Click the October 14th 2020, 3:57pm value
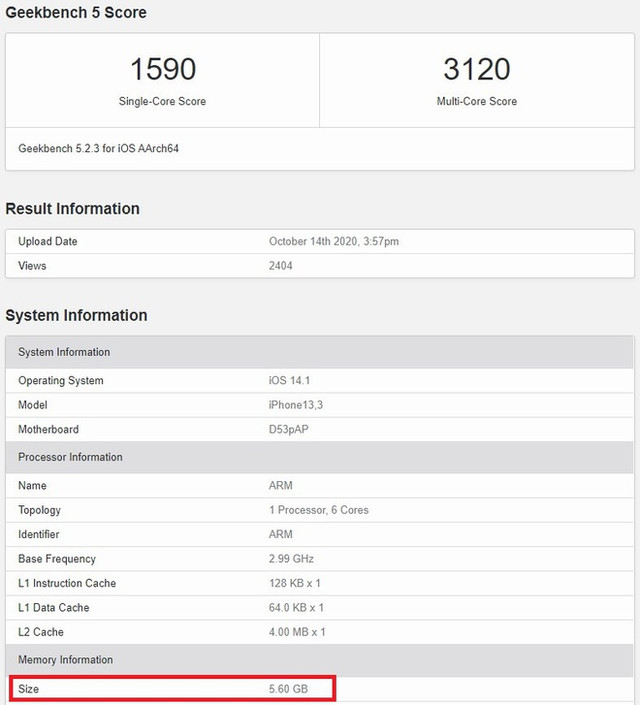Image resolution: width=640 pixels, height=705 pixels. pyautogui.click(x=334, y=241)
